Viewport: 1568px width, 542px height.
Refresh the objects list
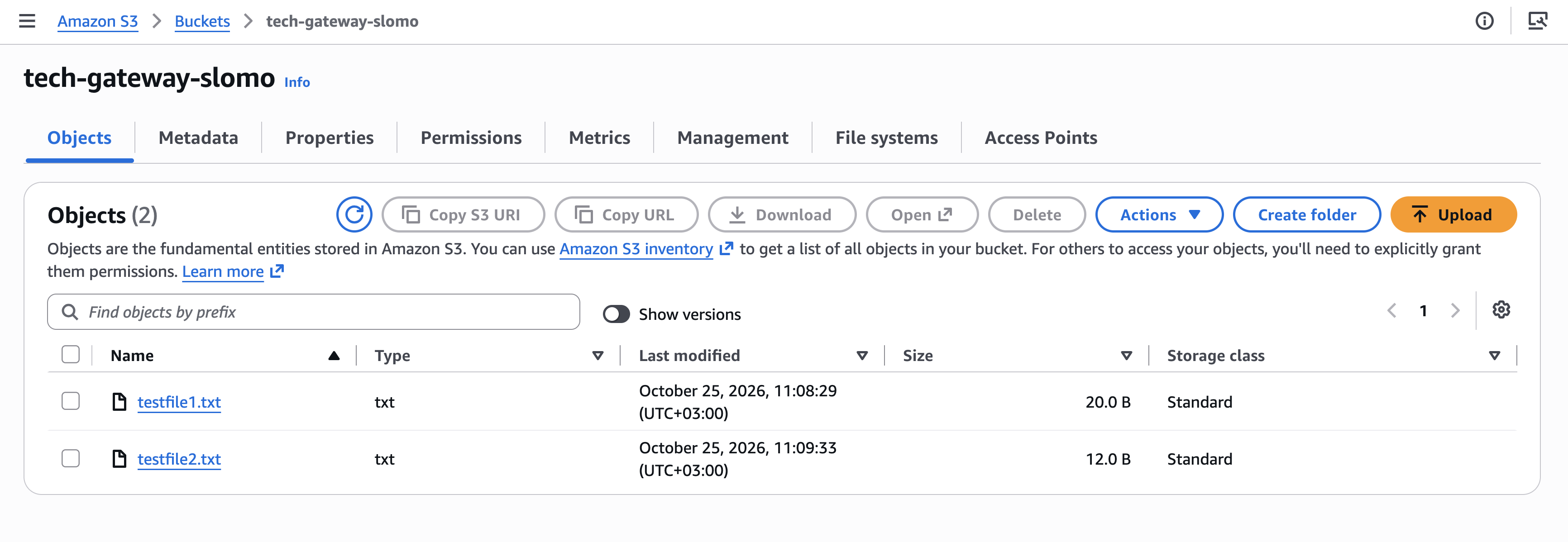tap(354, 215)
